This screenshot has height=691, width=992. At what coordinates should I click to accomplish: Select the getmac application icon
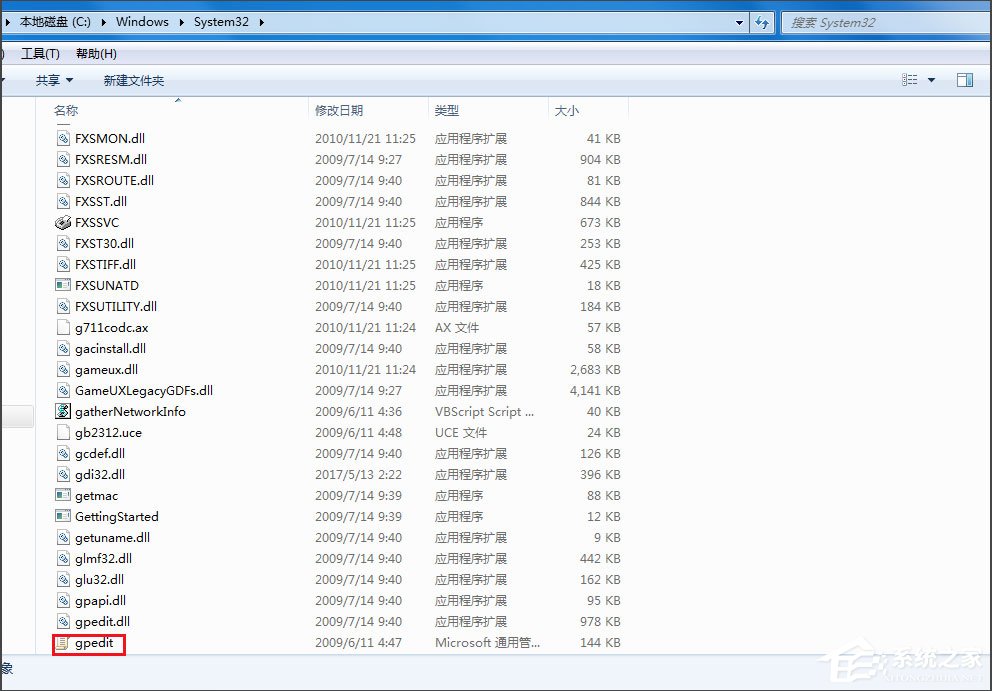(x=62, y=495)
